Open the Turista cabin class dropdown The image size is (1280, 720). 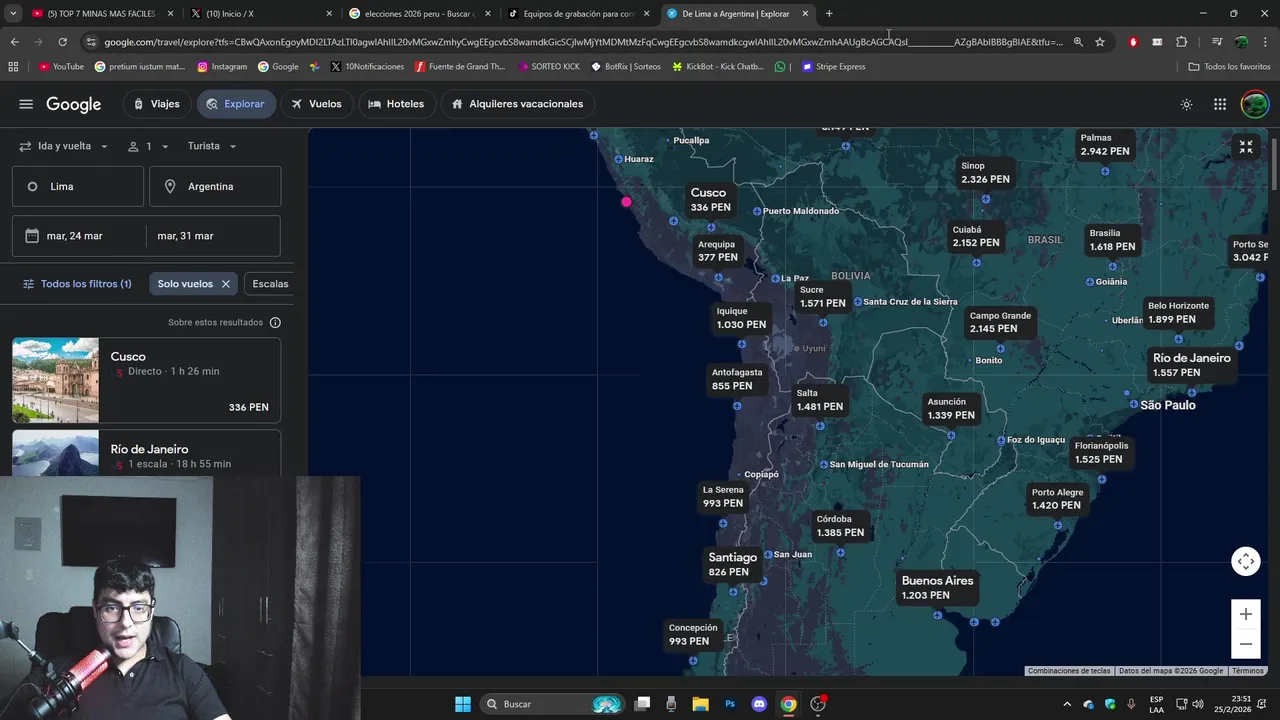[x=212, y=146]
